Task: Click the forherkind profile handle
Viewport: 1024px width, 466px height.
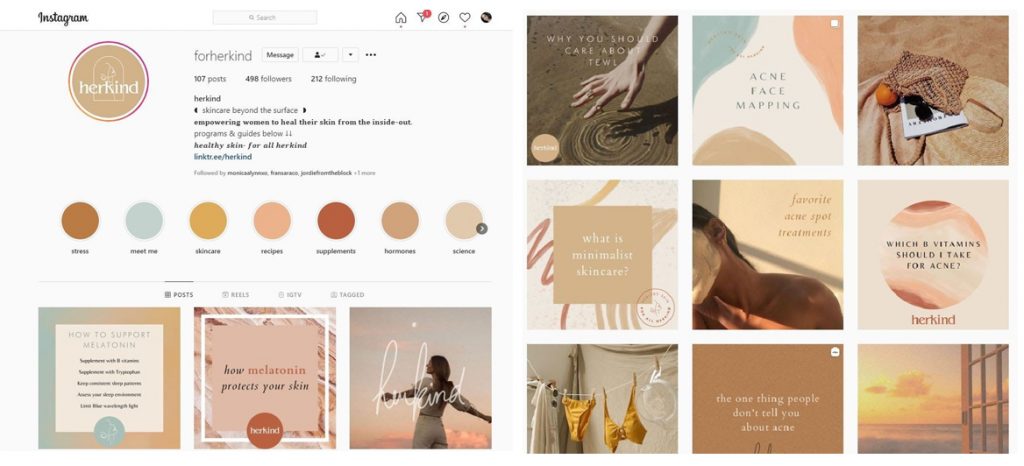Action: pyautogui.click(x=223, y=55)
